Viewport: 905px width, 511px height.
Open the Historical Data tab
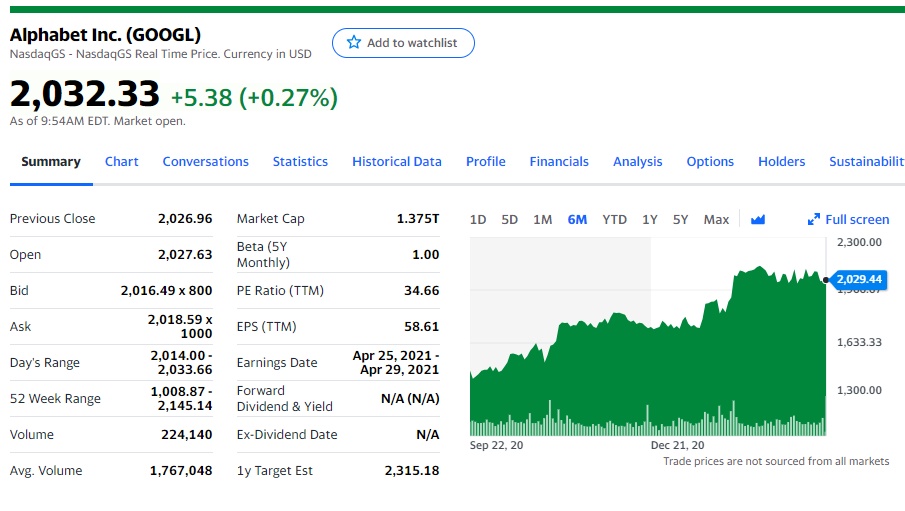click(397, 162)
